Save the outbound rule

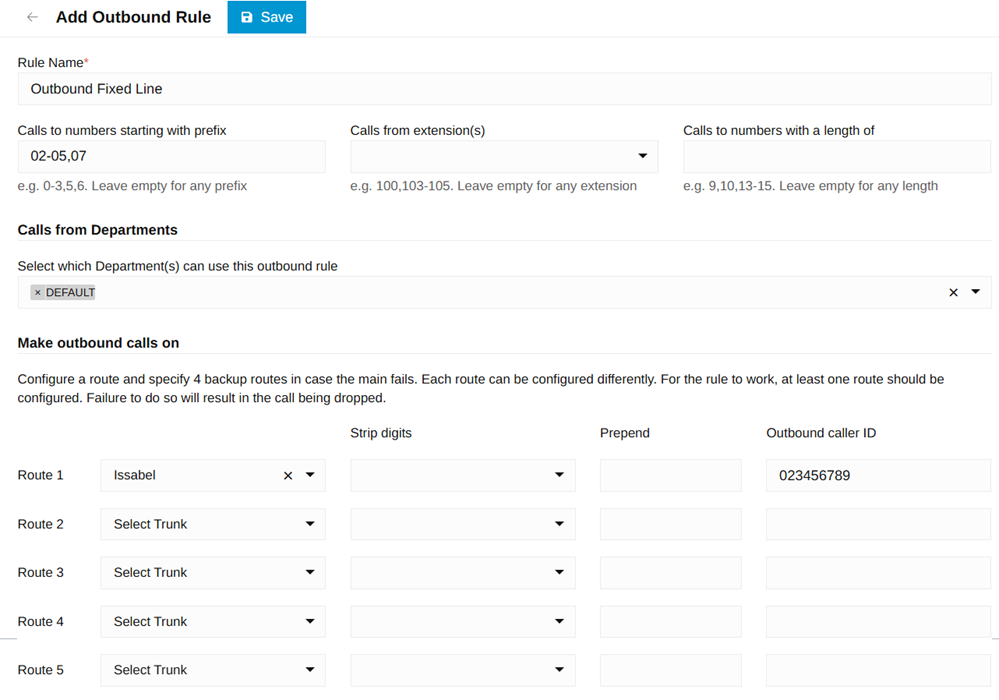(x=266, y=17)
